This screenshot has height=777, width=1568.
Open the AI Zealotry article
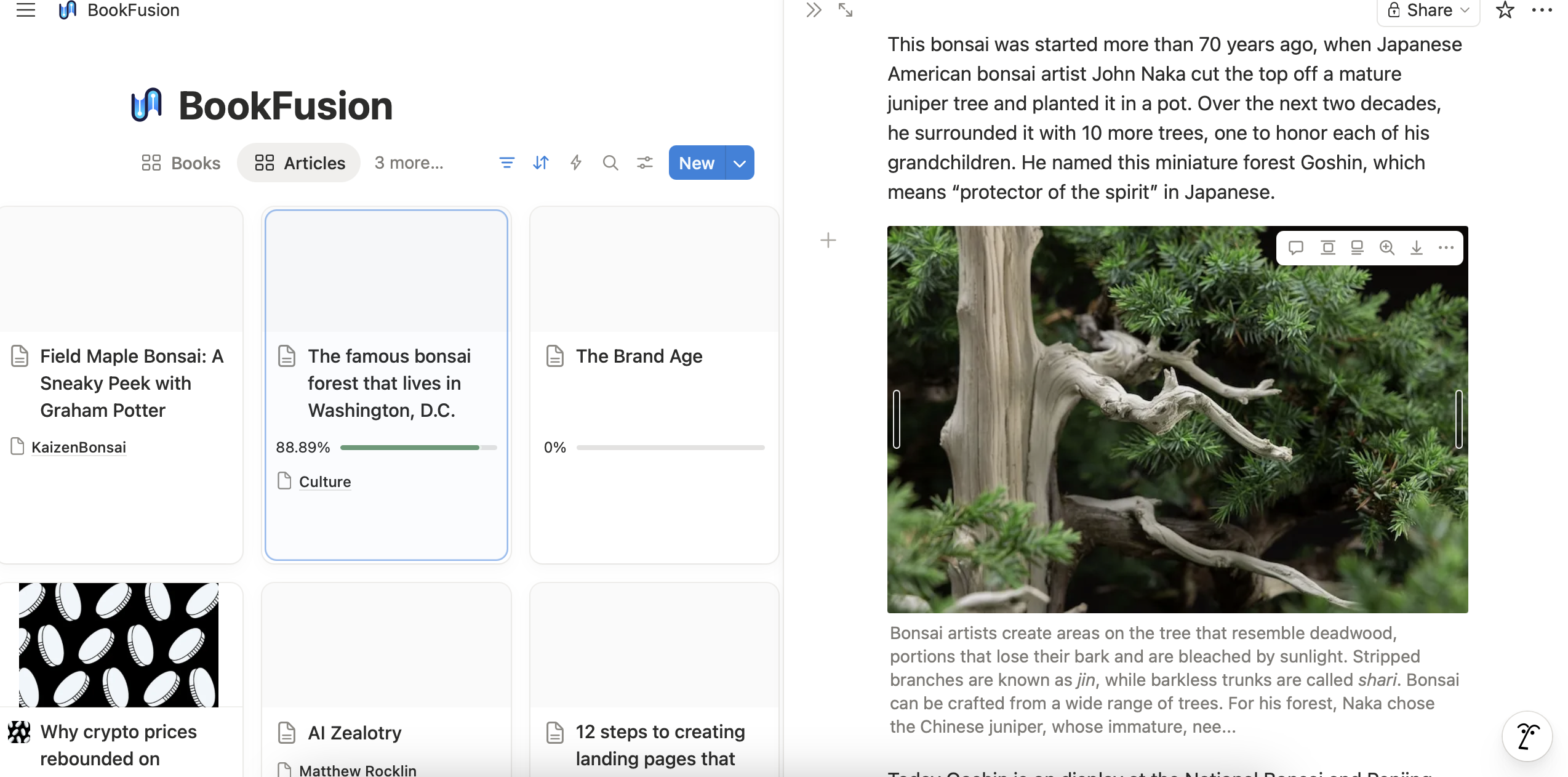(354, 733)
